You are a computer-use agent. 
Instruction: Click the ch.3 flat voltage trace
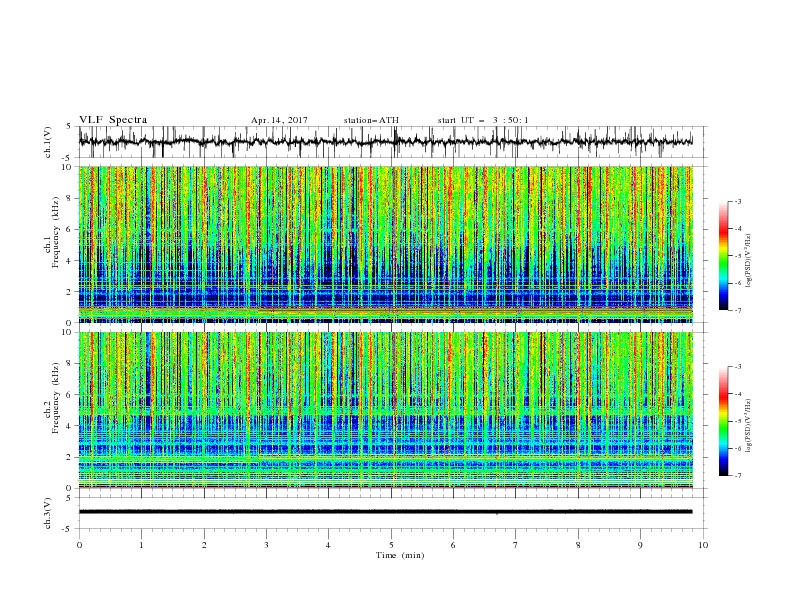386,512
